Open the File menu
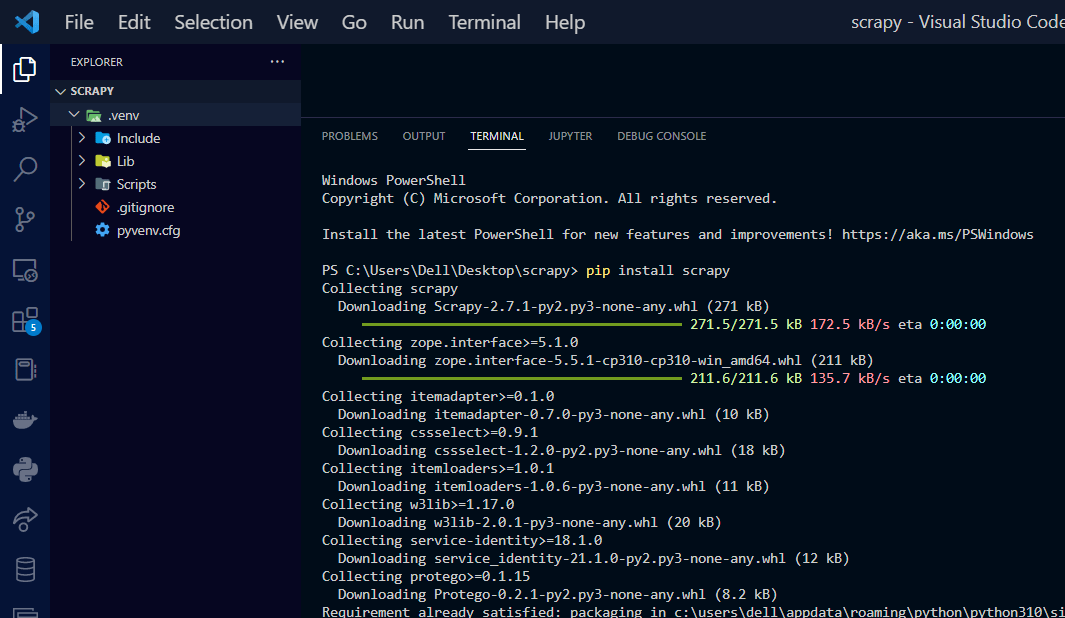Image resolution: width=1065 pixels, height=618 pixels. (79, 22)
